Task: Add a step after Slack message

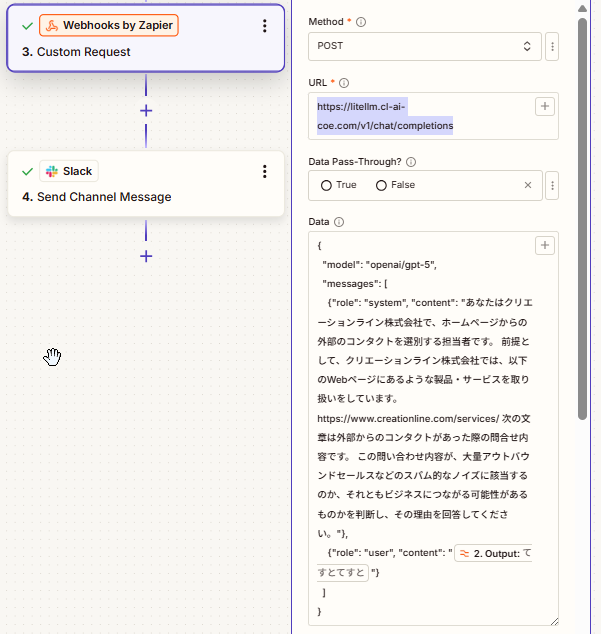Action: point(146,256)
